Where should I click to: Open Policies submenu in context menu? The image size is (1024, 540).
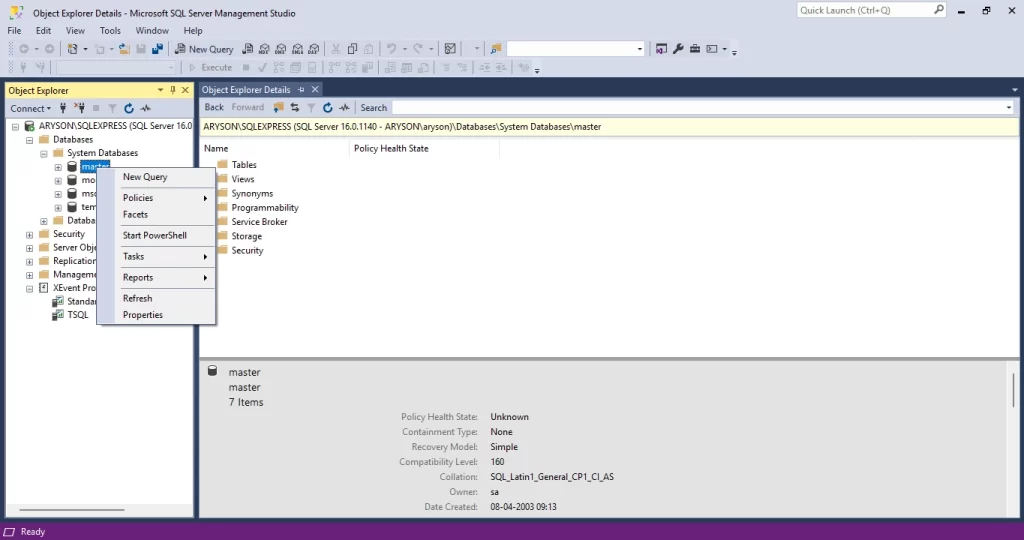(x=156, y=198)
